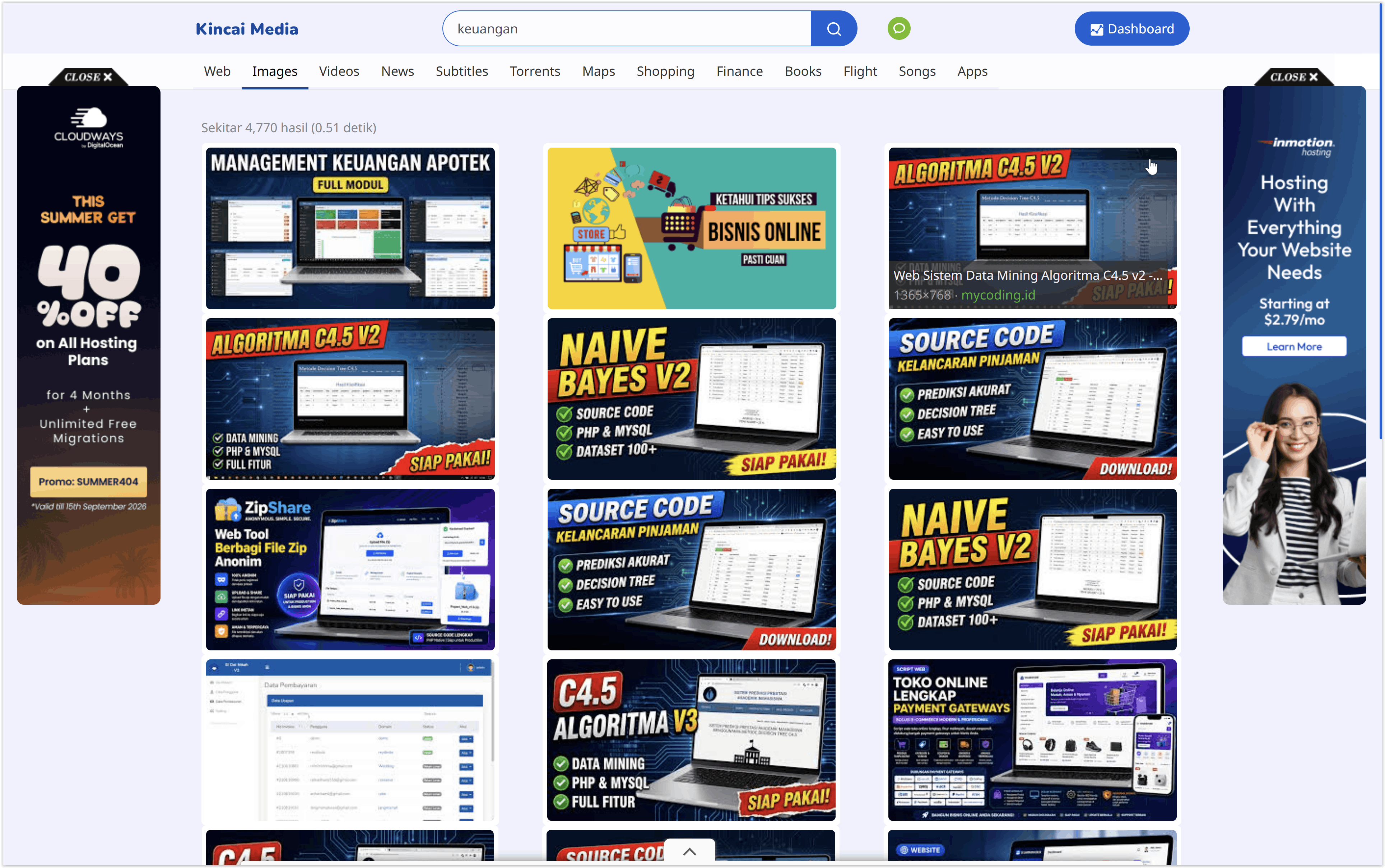The image size is (1385, 868).
Task: Open ZipShare Web Tool image result
Action: pos(350,569)
